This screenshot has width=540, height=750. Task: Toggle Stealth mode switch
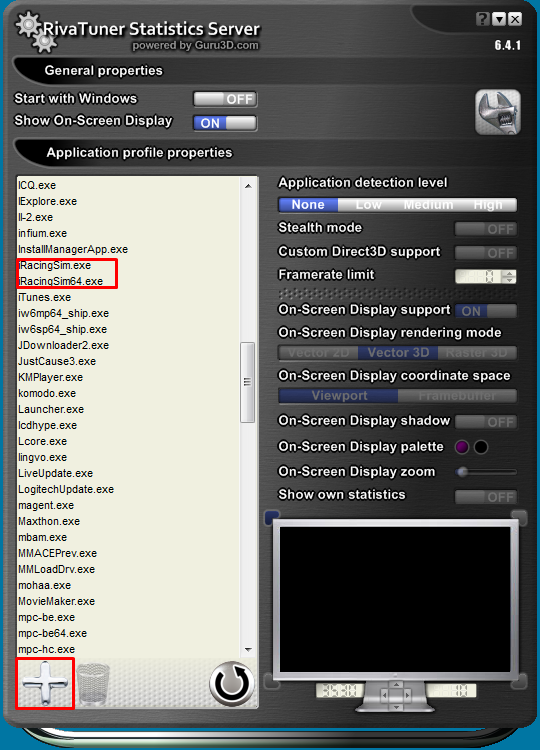coord(485,229)
